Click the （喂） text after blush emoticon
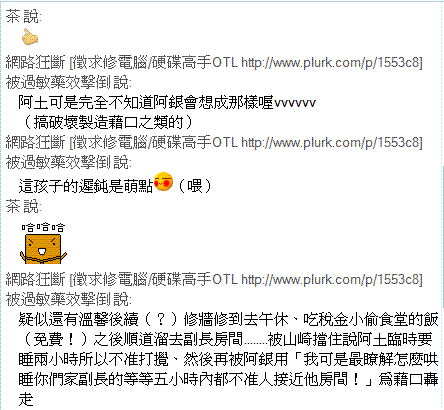 195,185
